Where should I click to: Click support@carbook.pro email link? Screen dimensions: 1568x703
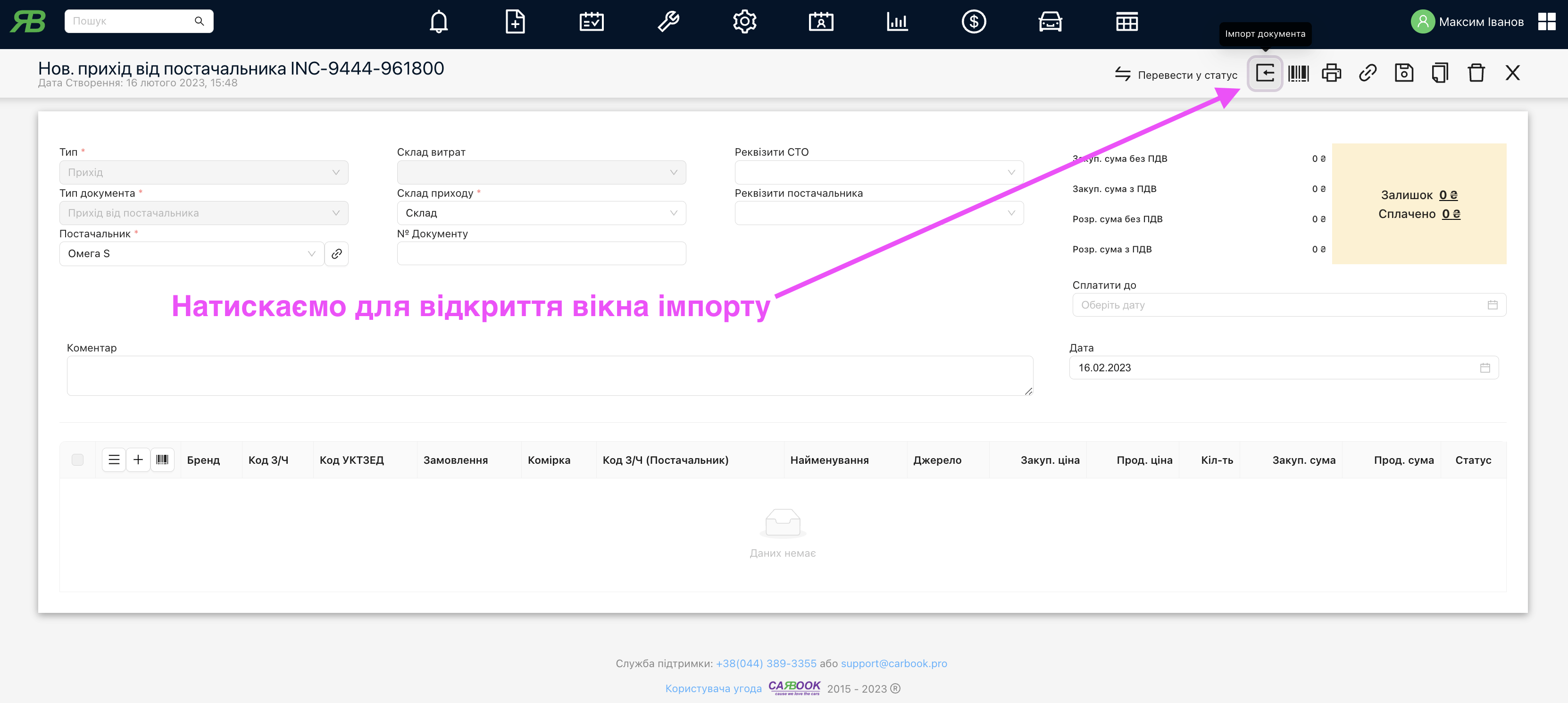(893, 663)
